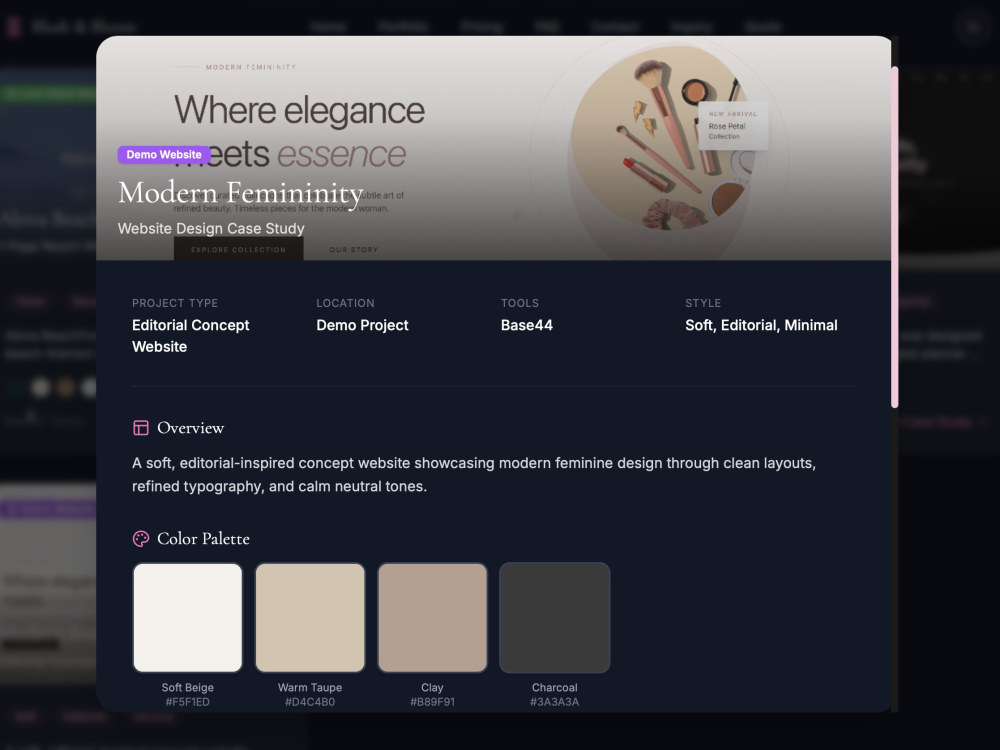Click the Where elegance headline in preview
Screen dimensions: 1000x750
click(299, 110)
